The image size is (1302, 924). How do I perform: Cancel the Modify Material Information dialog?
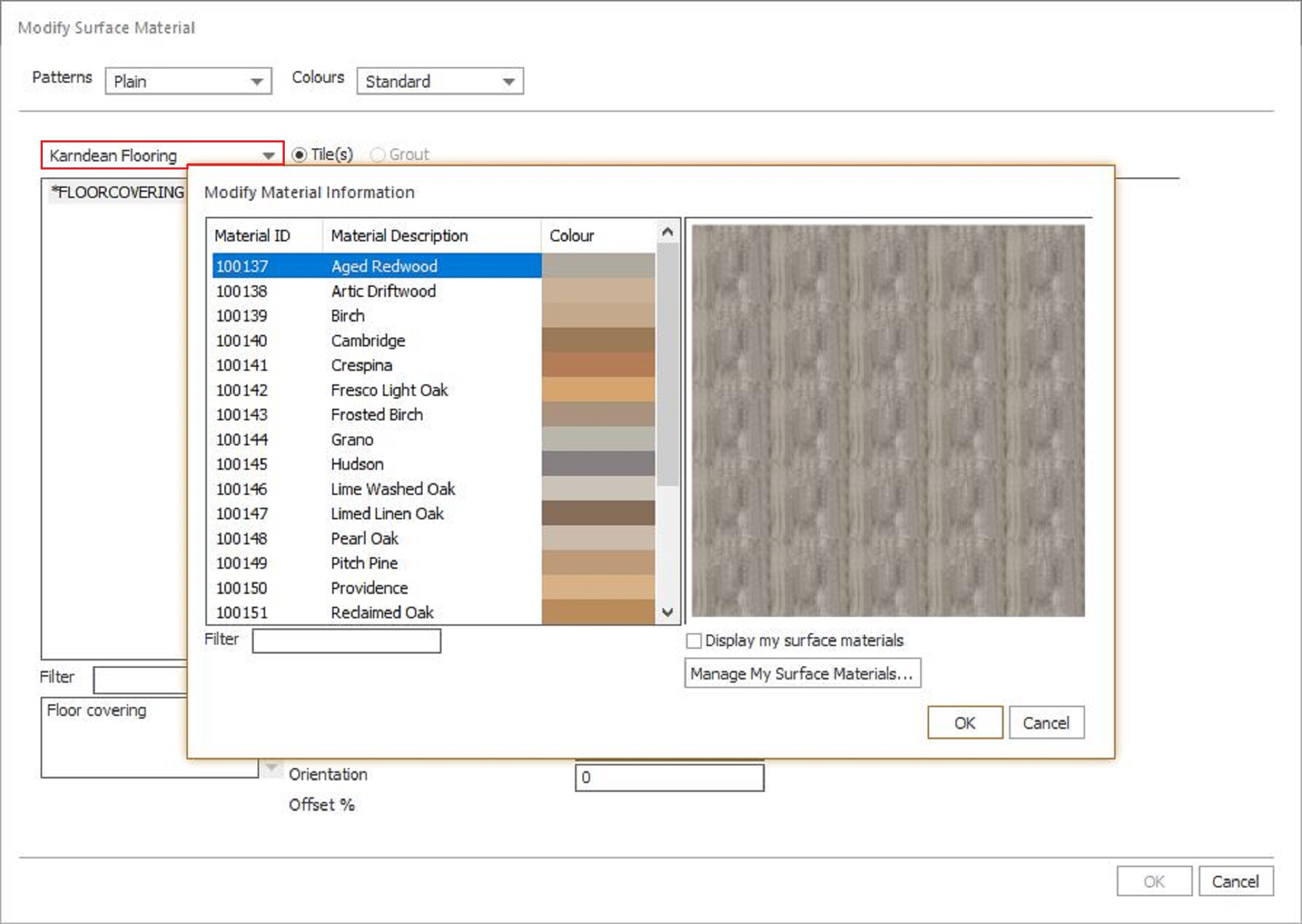coord(1046,723)
